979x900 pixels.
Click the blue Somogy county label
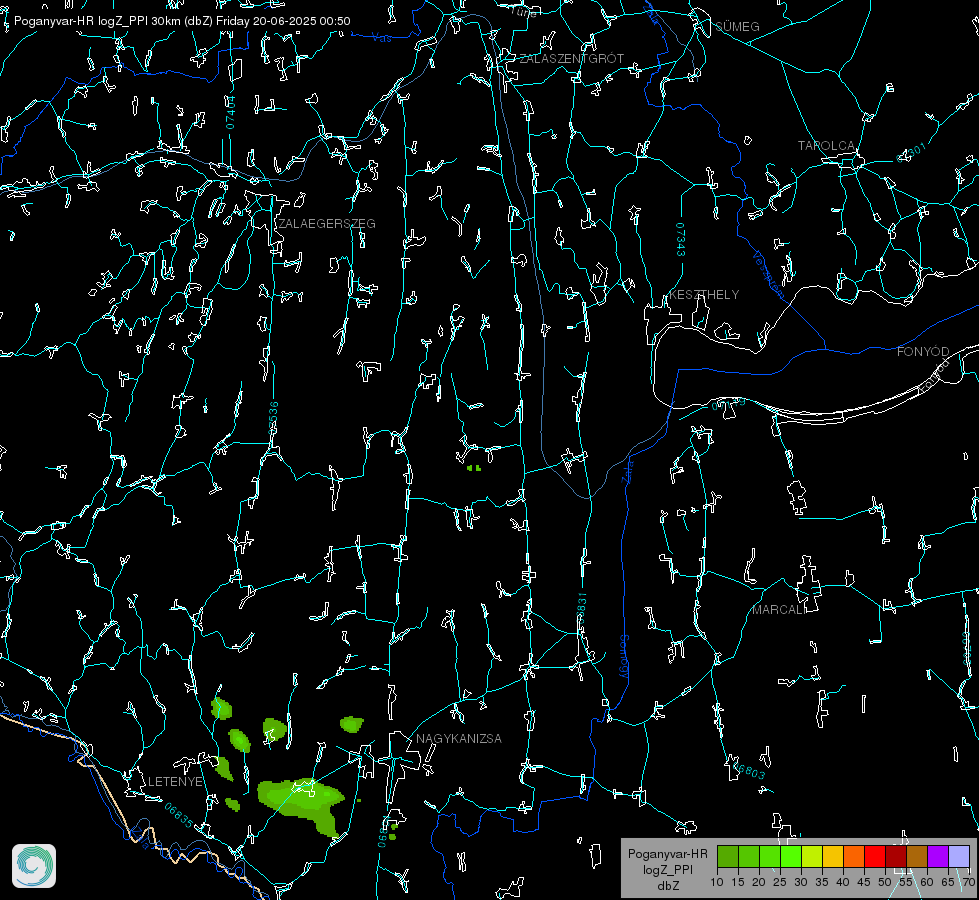coord(624,657)
